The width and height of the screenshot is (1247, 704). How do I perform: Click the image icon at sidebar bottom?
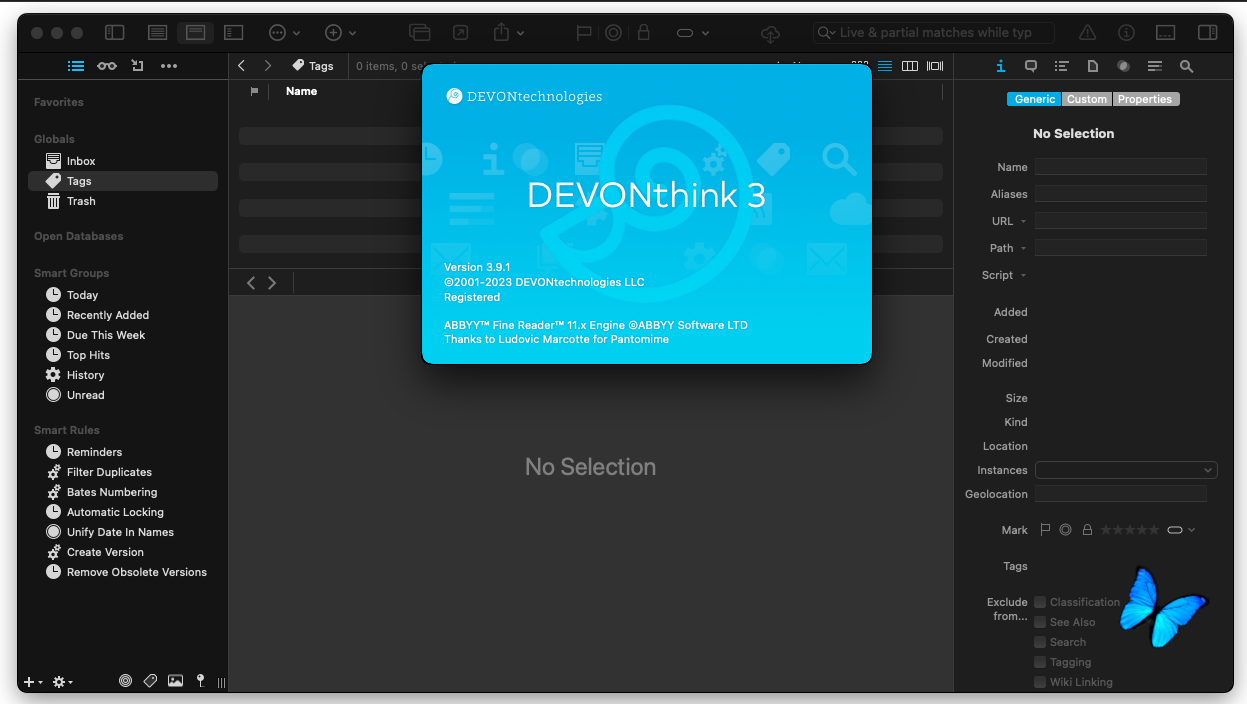pos(175,681)
